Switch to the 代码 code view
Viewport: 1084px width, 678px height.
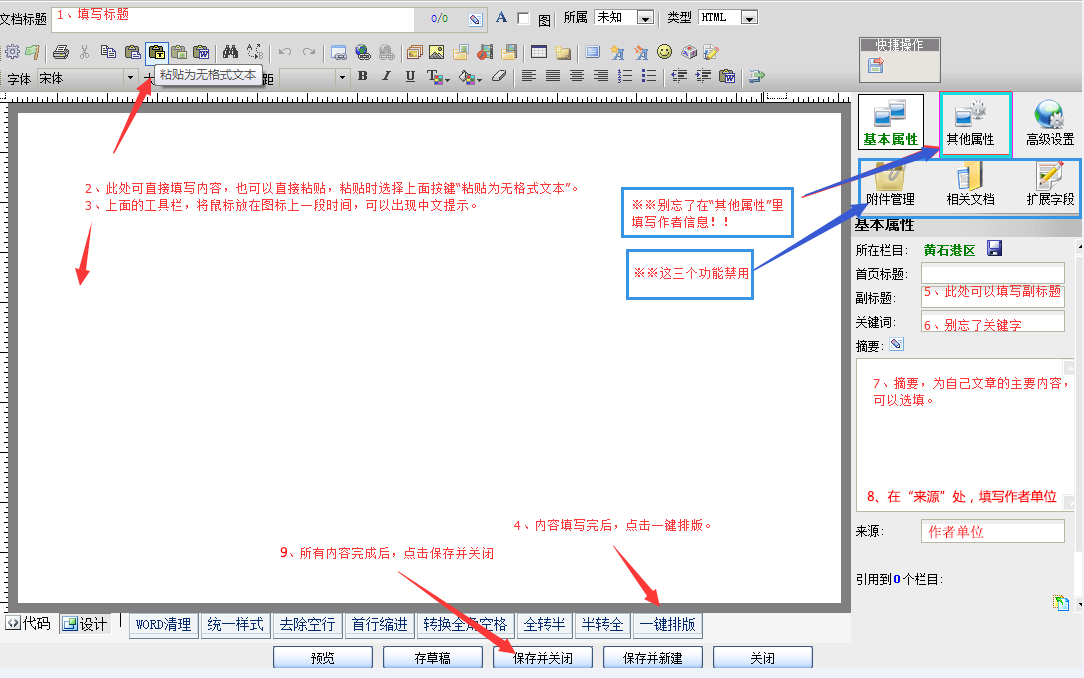pyautogui.click(x=29, y=624)
